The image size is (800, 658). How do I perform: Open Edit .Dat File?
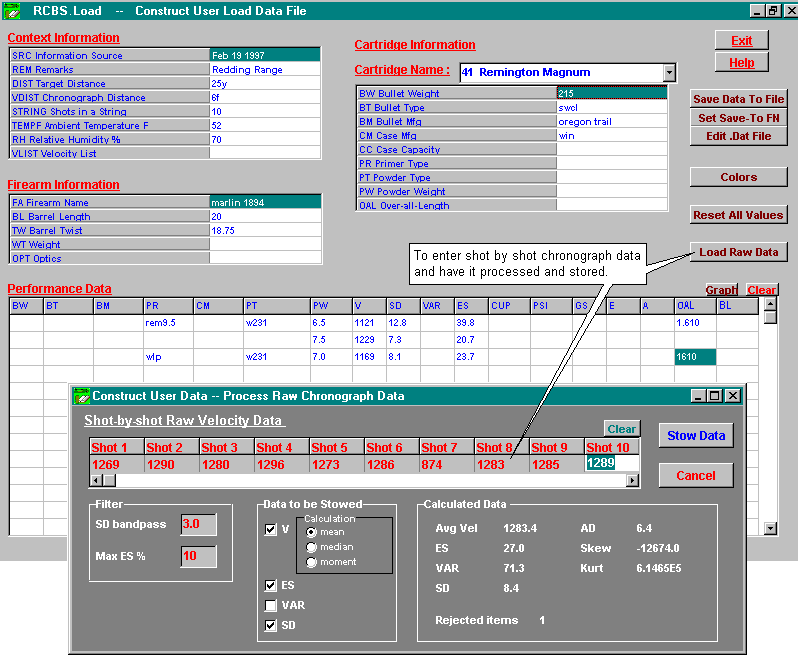click(738, 136)
